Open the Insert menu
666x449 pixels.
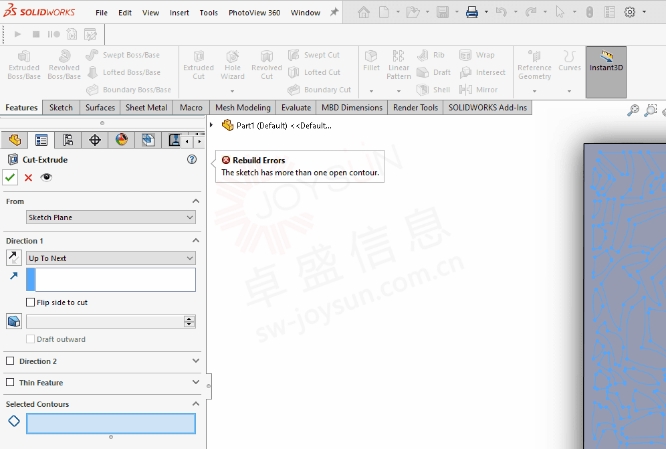click(x=179, y=13)
